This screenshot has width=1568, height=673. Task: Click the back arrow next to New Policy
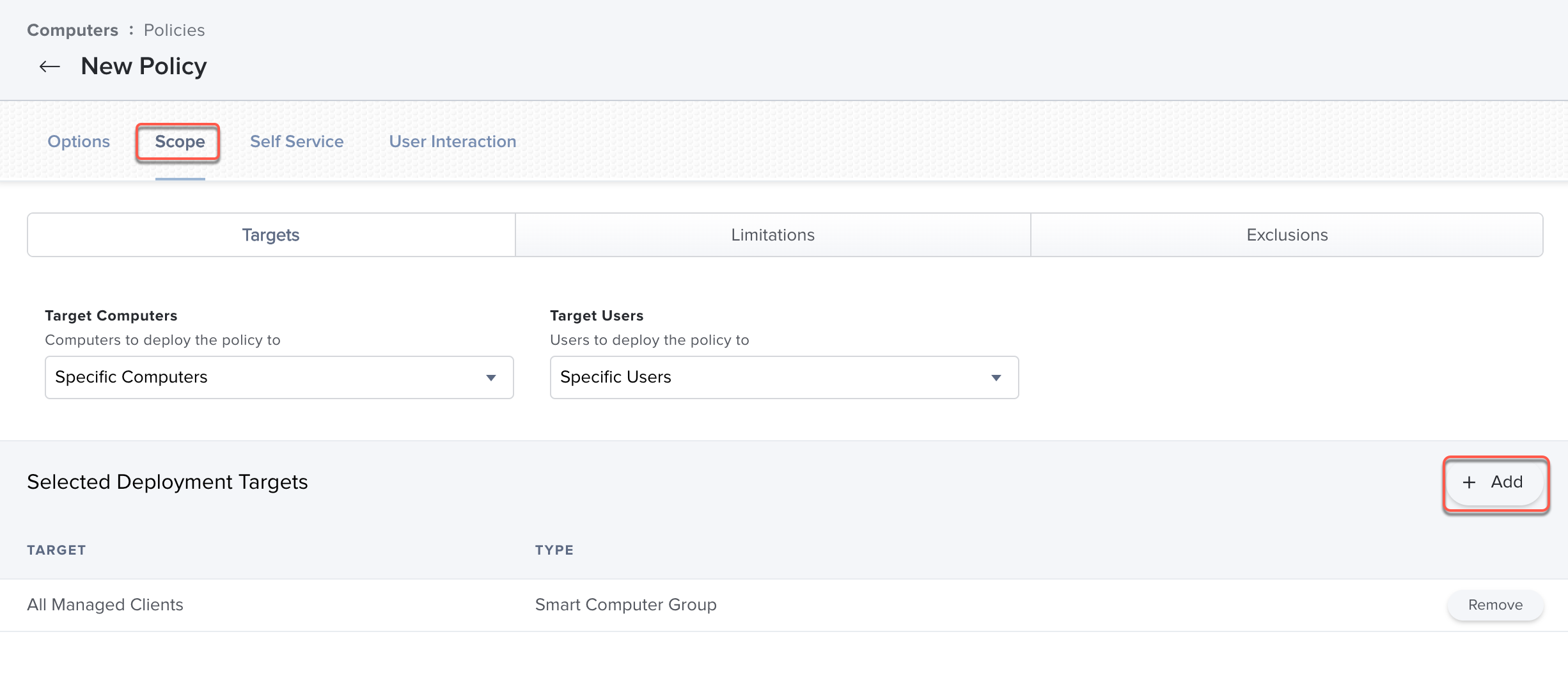pos(49,67)
